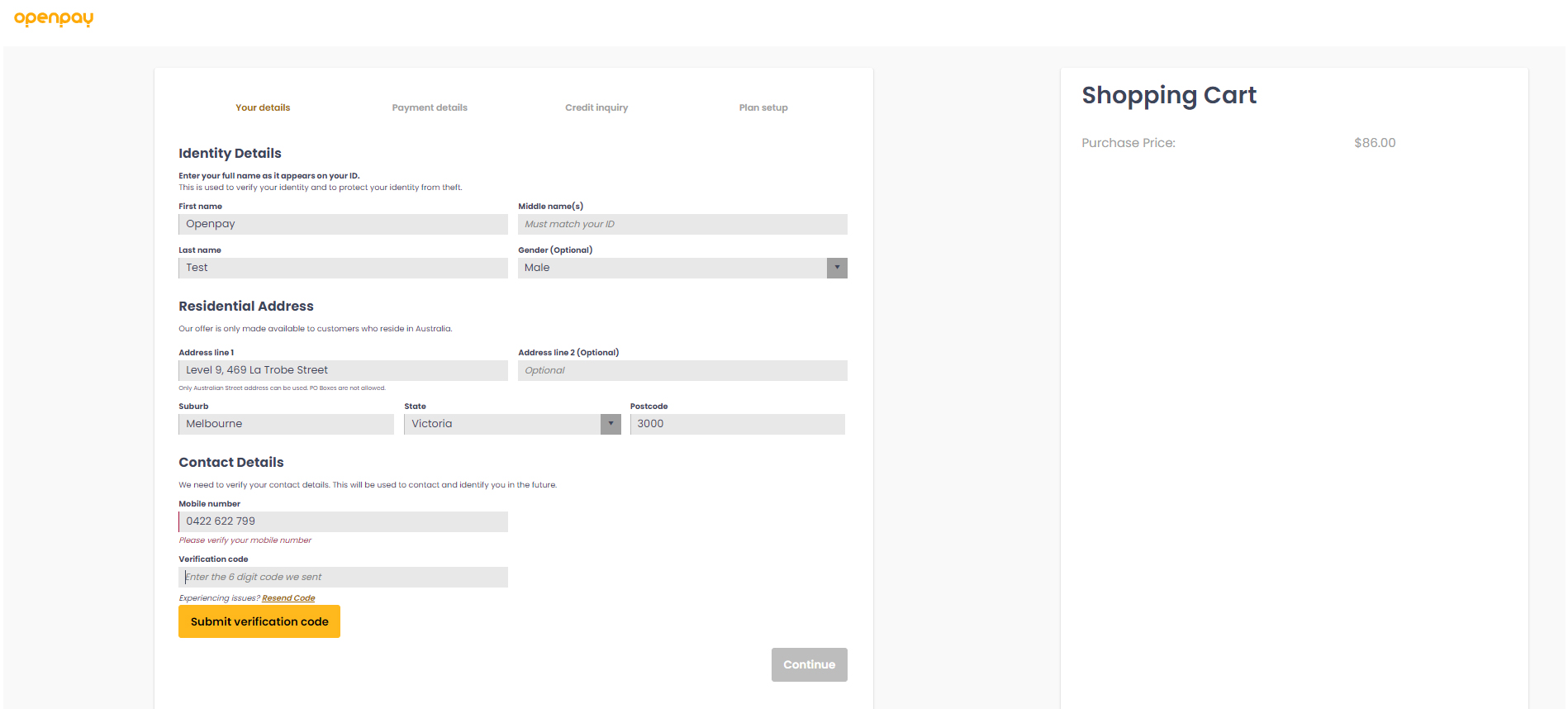Screen dimensions: 1568x709
Task: Click into the Postcode field
Action: pos(737,424)
